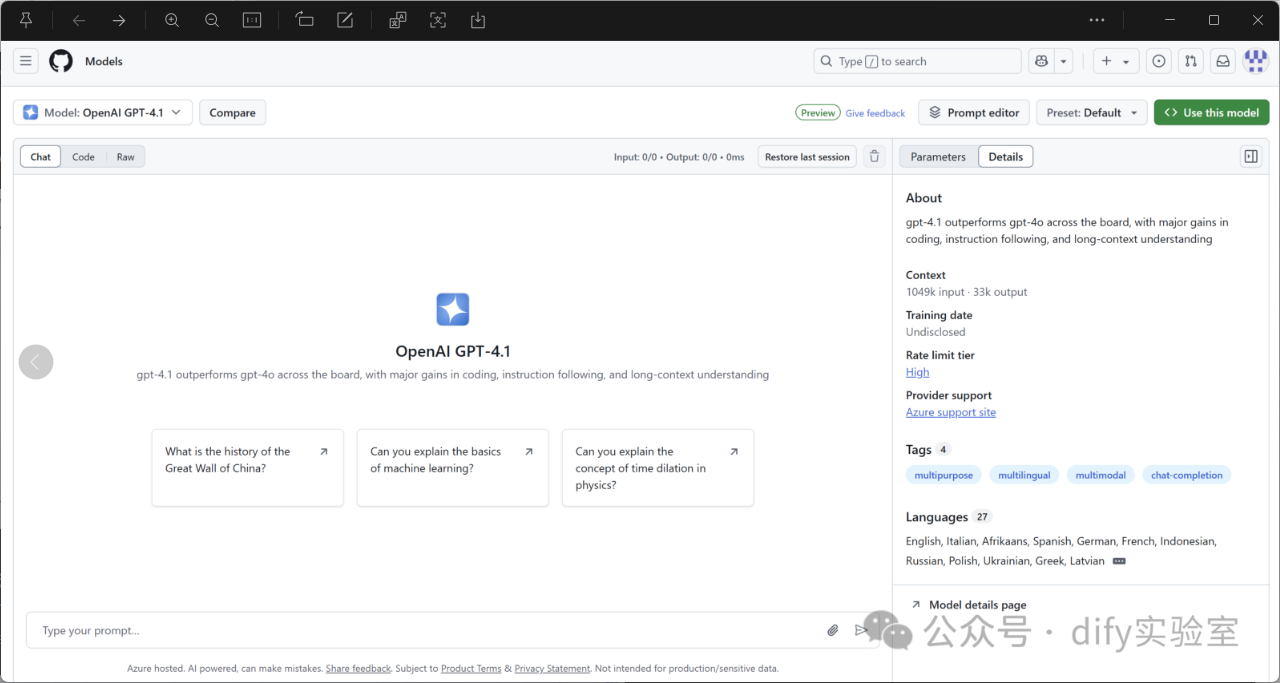Open the GitHub hamburger navigation menu
This screenshot has width=1280, height=683.
click(26, 61)
